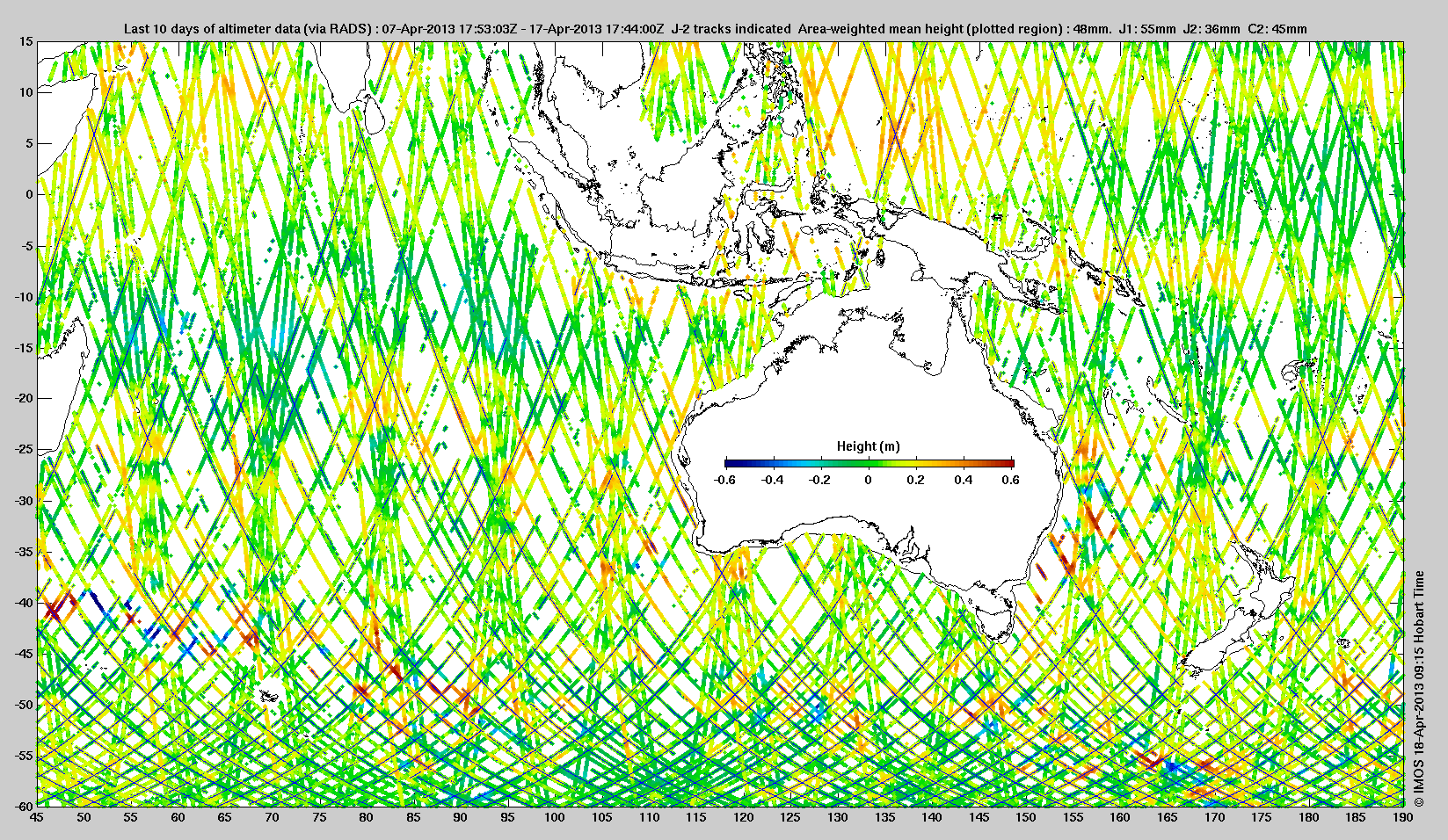
Task: Click latitude tick label '-15' on left axis
Action: click(x=24, y=348)
